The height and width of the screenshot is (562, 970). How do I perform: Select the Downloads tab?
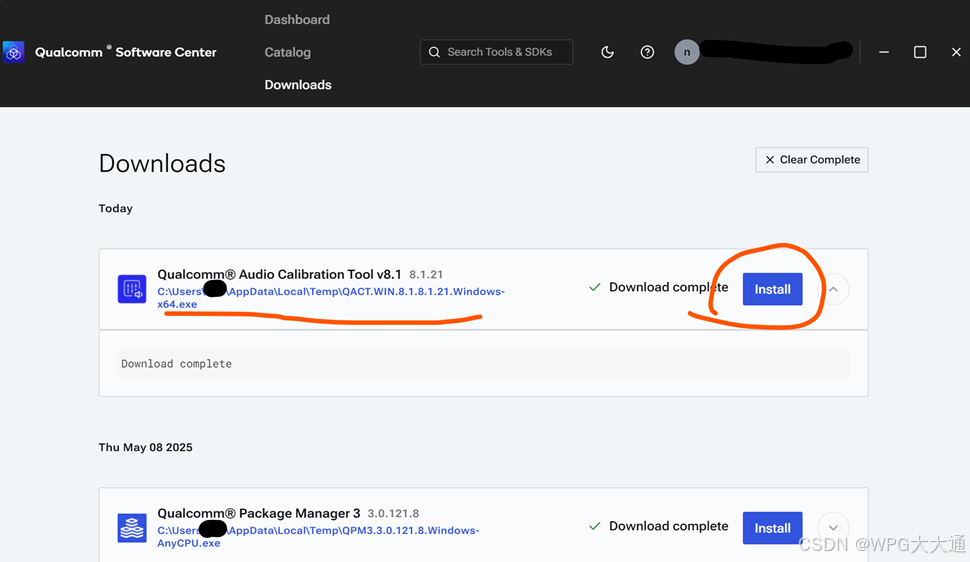tap(298, 85)
